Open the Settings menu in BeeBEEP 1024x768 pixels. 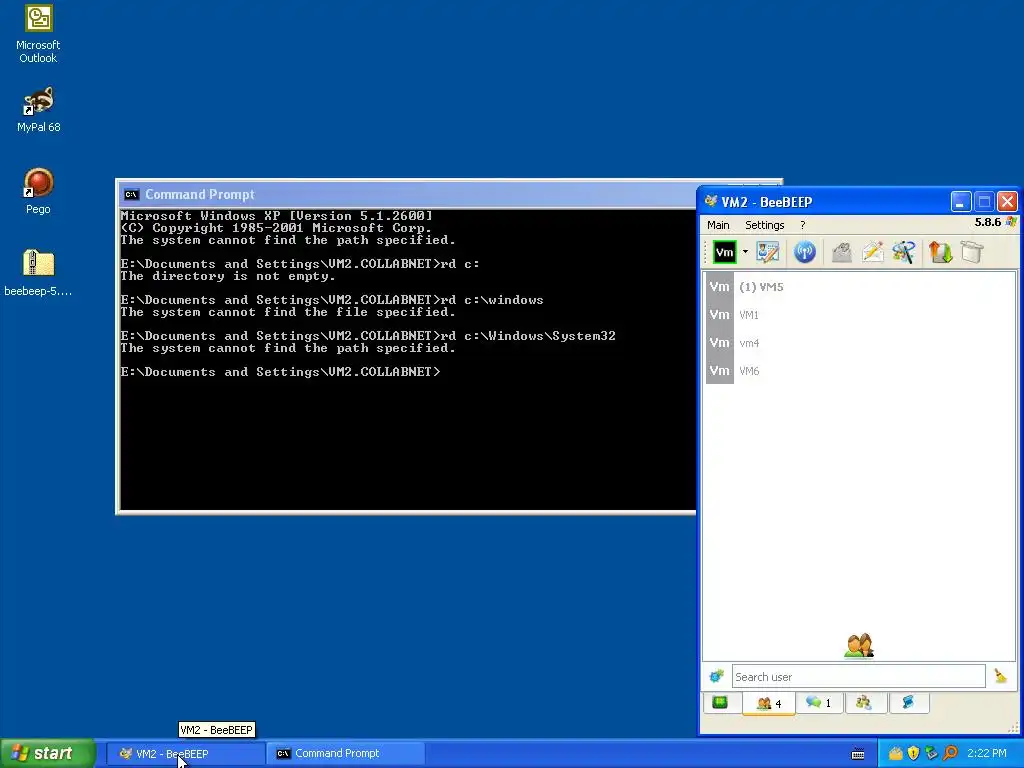coord(765,225)
